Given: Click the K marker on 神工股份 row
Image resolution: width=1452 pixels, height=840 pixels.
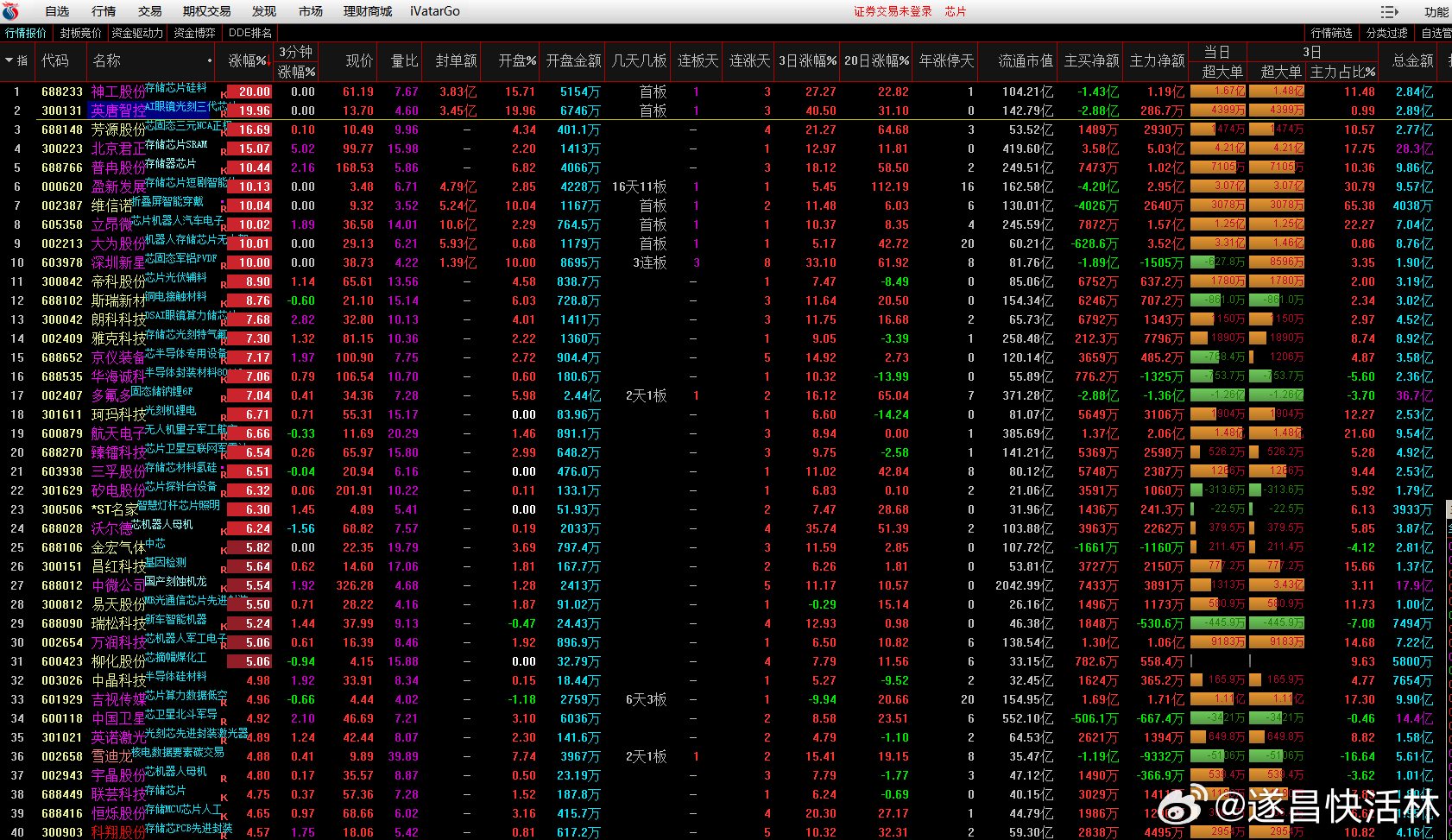Looking at the screenshot, I should coord(224,94).
